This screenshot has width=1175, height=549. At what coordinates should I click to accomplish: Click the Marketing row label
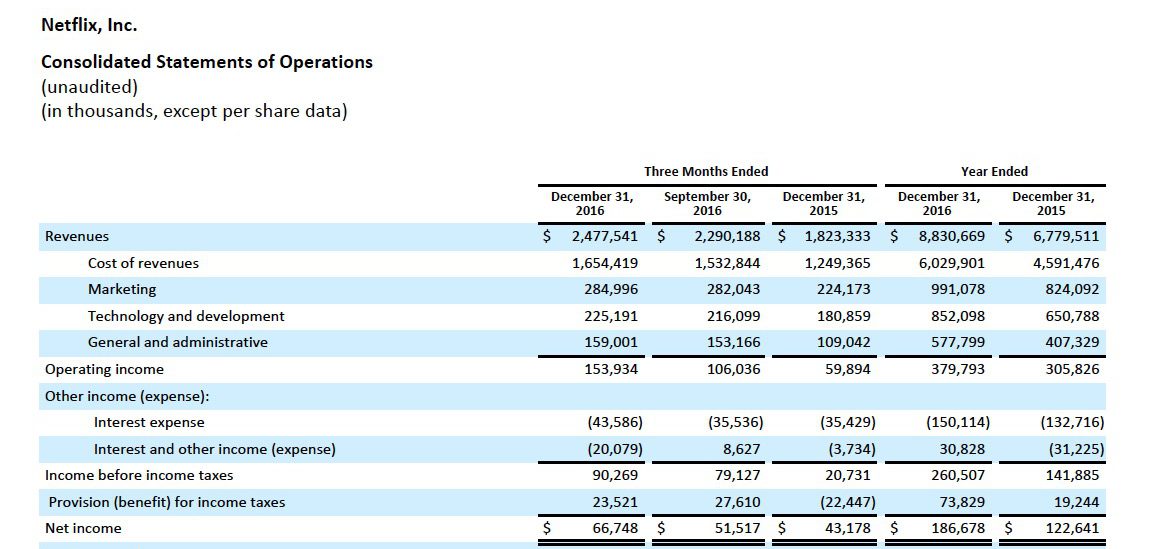point(122,289)
